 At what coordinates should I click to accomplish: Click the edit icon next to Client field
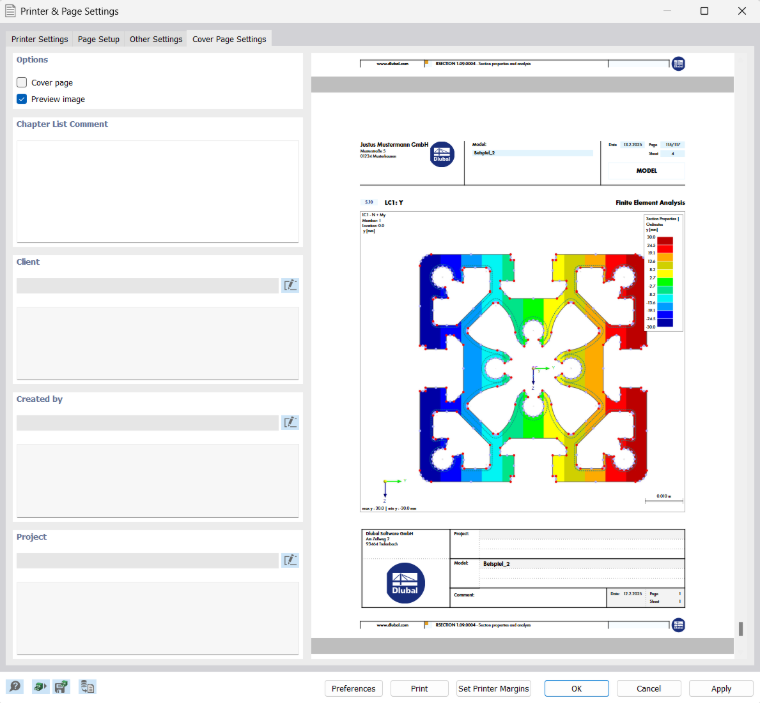click(290, 285)
